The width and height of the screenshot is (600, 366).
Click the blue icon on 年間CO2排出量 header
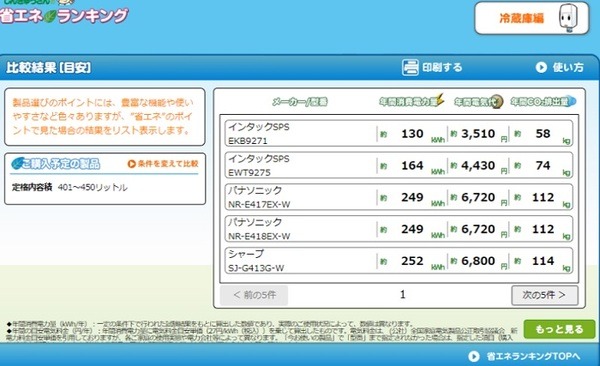[571, 101]
